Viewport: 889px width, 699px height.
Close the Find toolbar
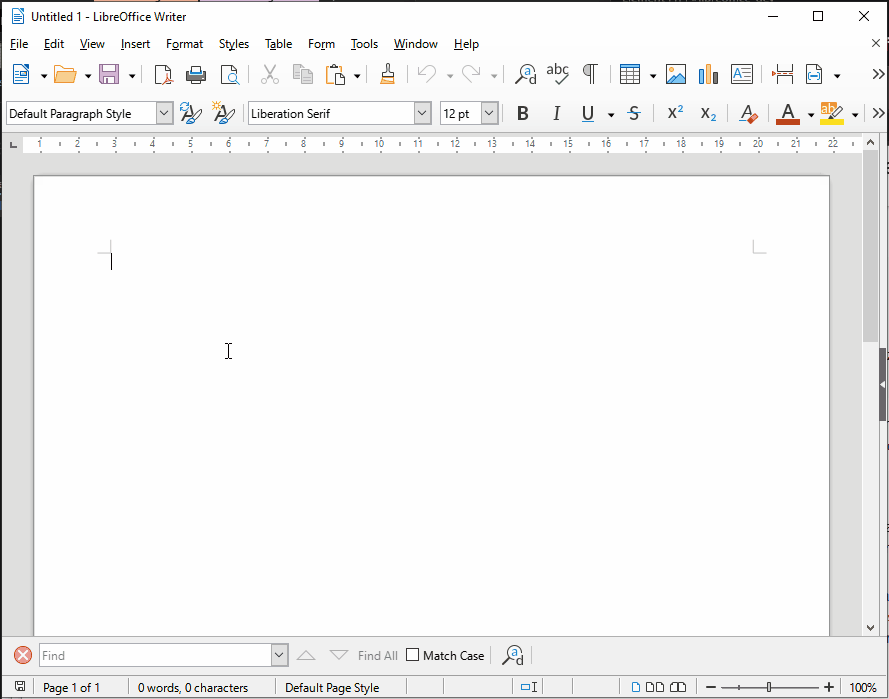click(x=22, y=655)
